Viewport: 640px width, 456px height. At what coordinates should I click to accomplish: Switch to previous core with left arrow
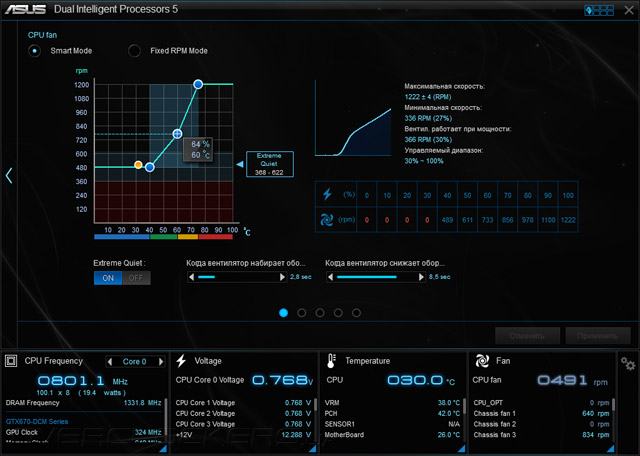pos(109,361)
